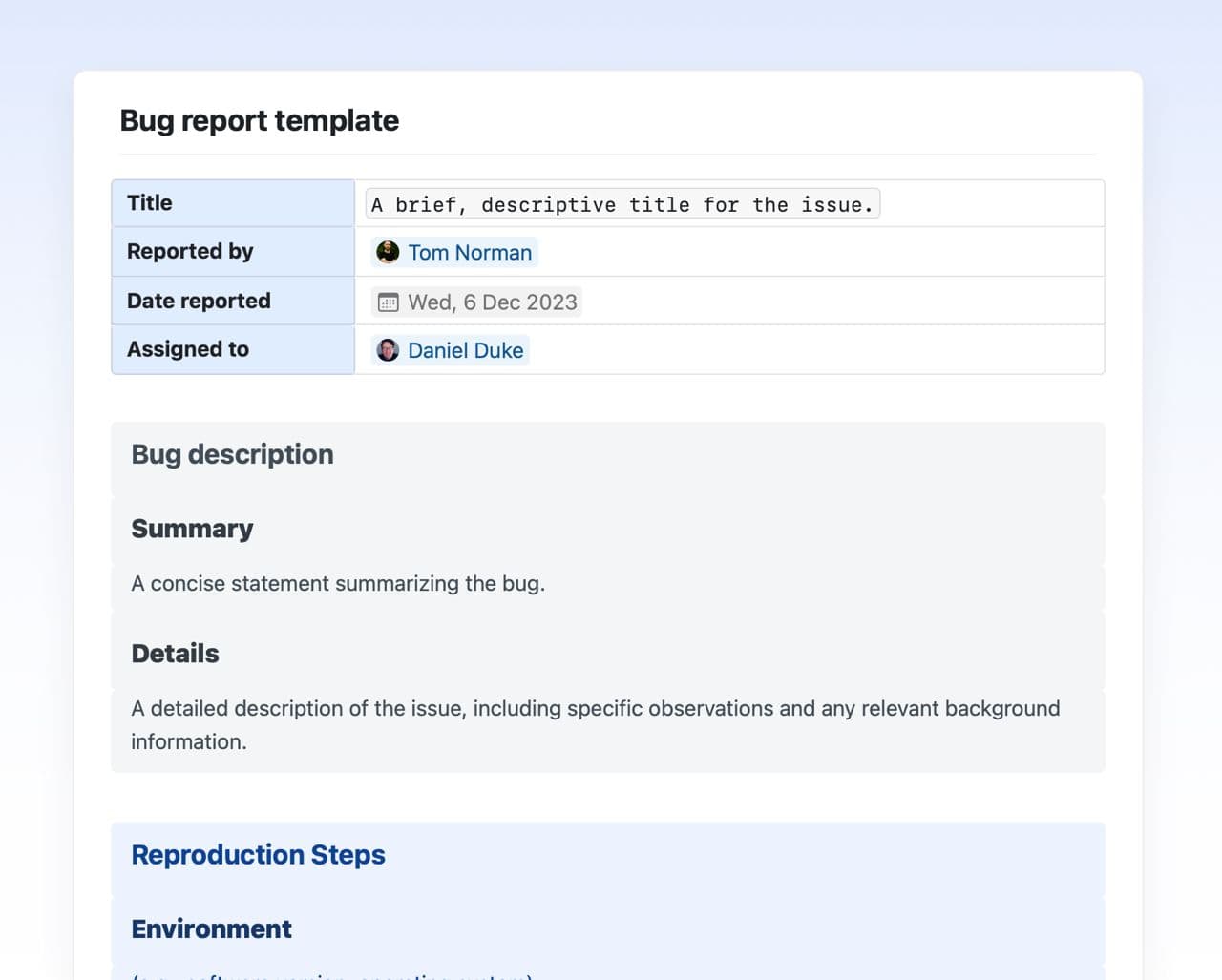1222x980 pixels.
Task: Click Tom Norman's avatar icon
Action: coord(388,252)
